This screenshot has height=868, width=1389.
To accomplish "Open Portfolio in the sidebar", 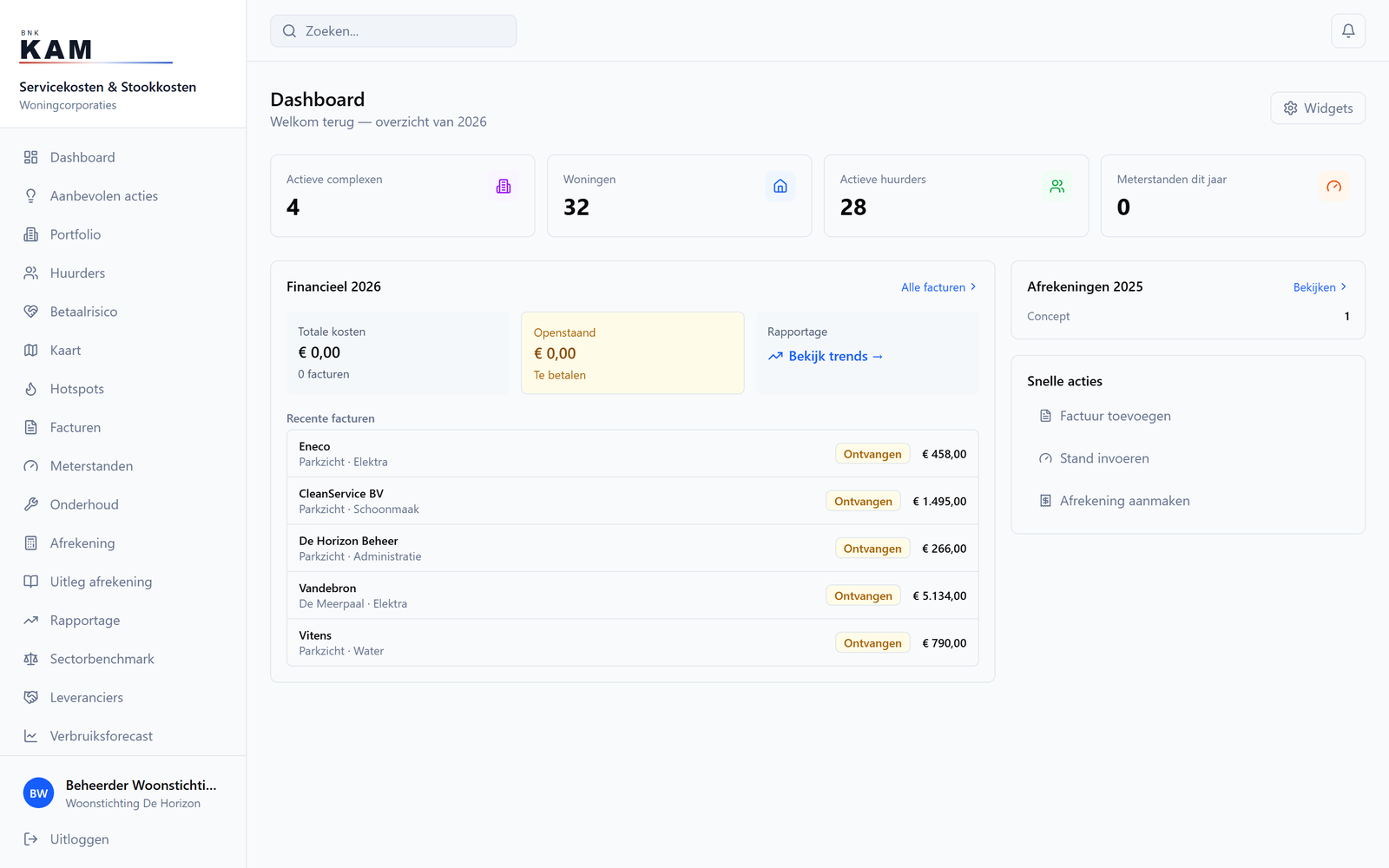I will point(123,234).
